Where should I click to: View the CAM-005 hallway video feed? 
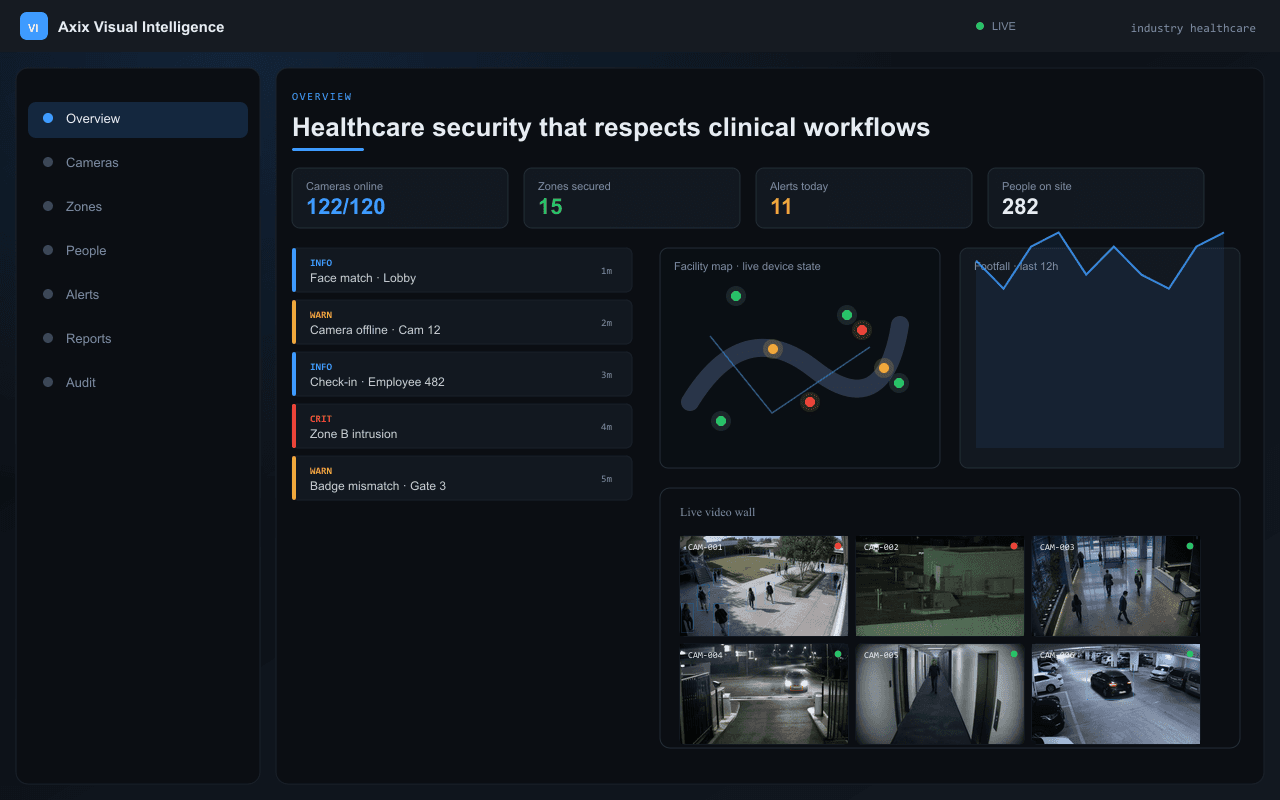point(940,694)
